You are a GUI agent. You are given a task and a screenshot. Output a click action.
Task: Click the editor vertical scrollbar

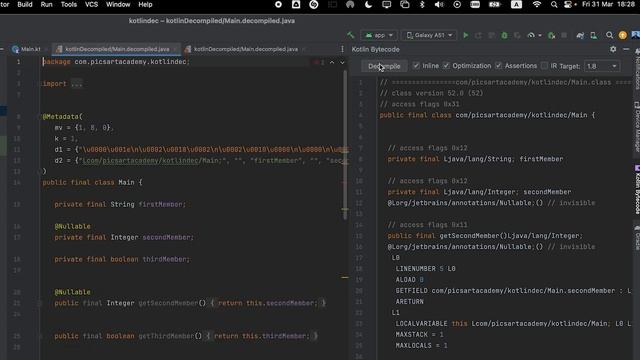point(345,145)
